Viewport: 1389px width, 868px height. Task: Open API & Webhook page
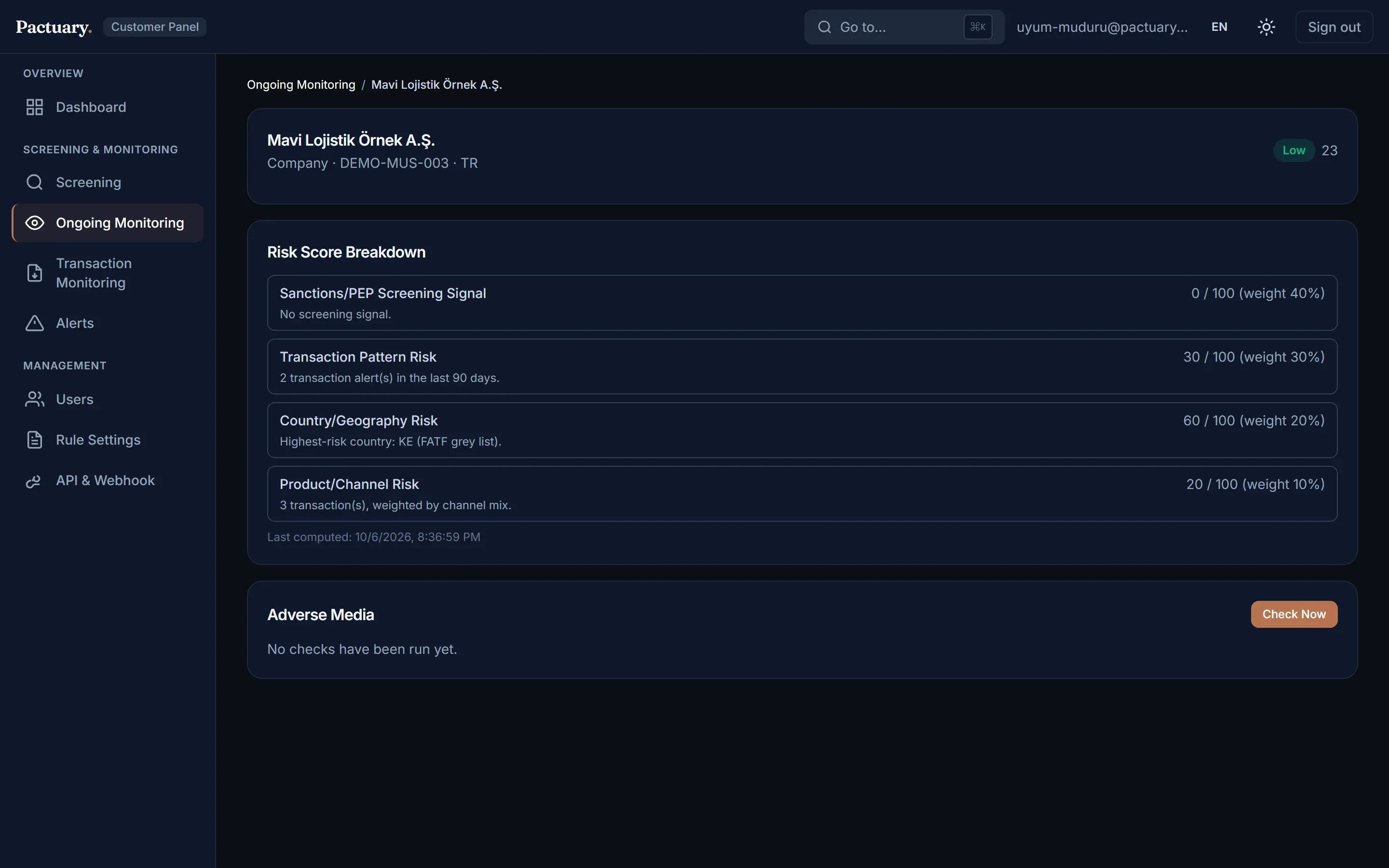(108, 480)
